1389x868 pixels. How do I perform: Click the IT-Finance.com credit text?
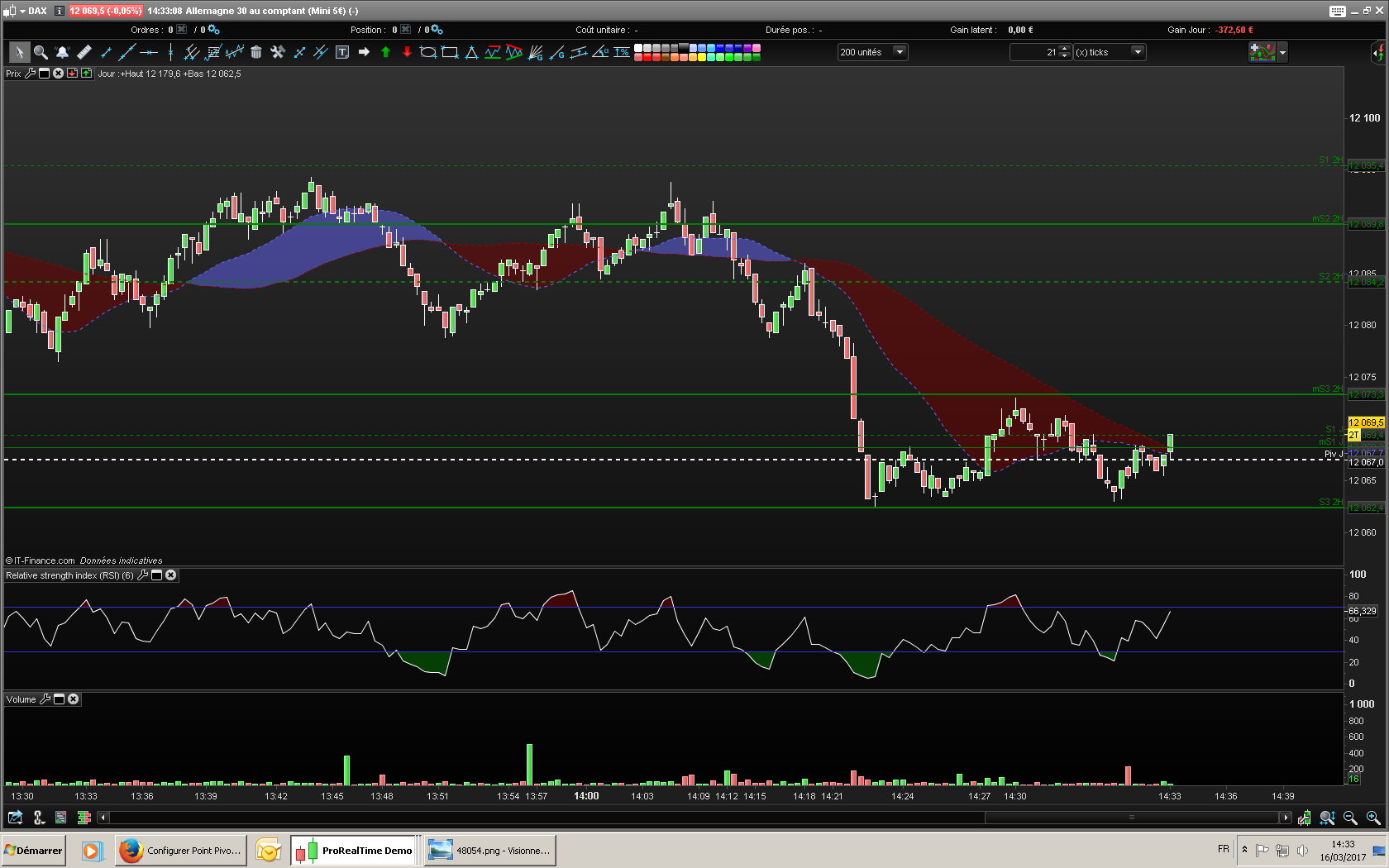click(41, 560)
